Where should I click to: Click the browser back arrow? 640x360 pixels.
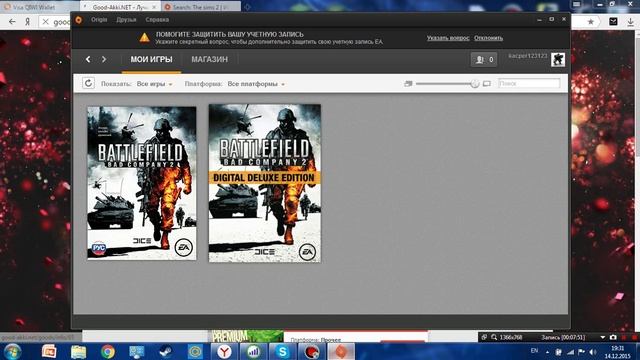point(12,22)
